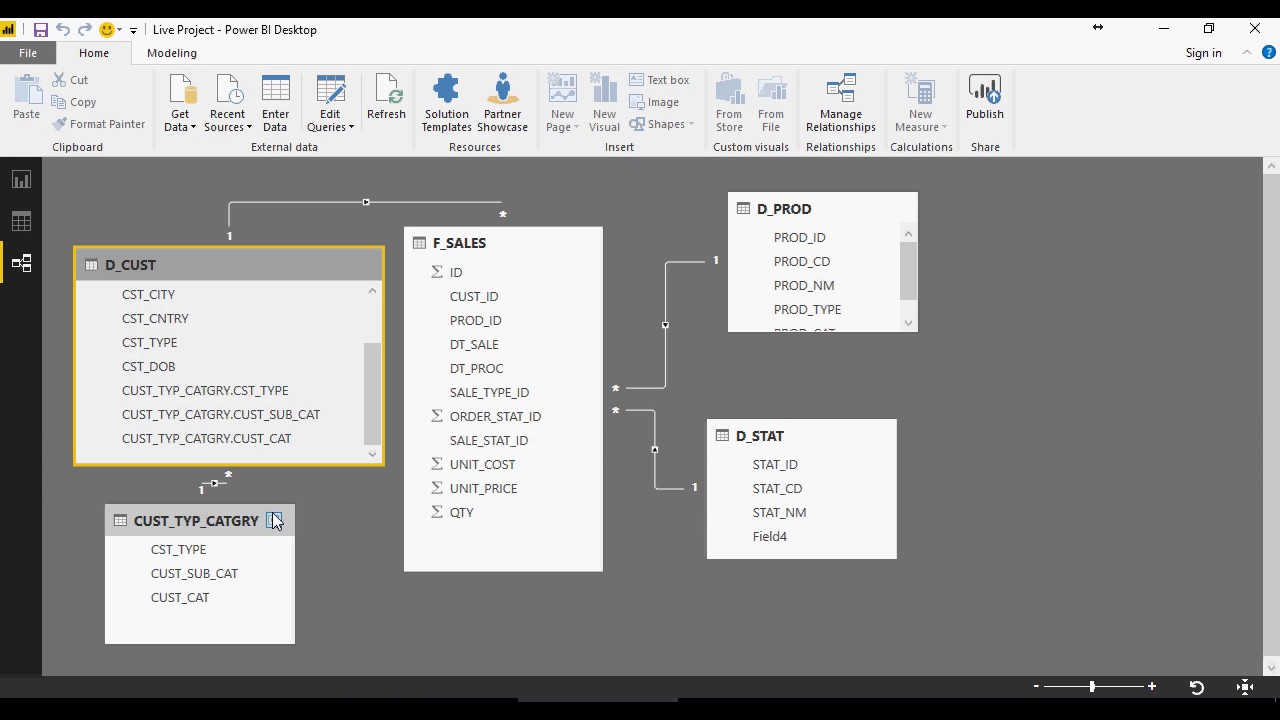Select the ORDER_STAT_ID field

point(495,416)
